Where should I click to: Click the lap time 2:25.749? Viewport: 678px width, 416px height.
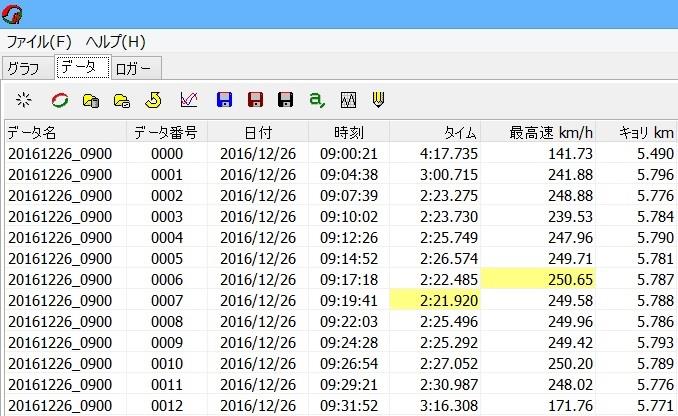(448, 237)
